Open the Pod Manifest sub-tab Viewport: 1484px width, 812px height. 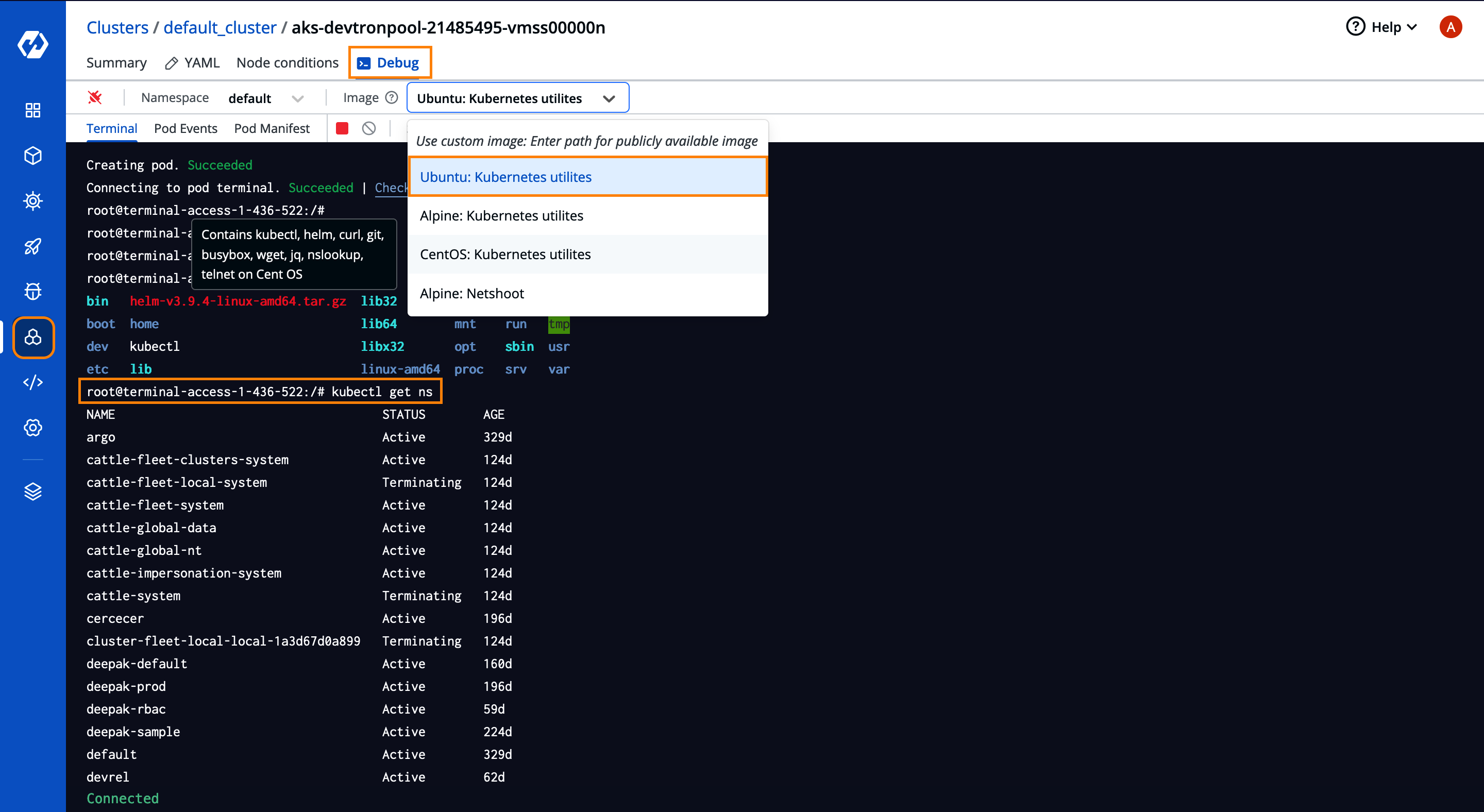coord(272,128)
